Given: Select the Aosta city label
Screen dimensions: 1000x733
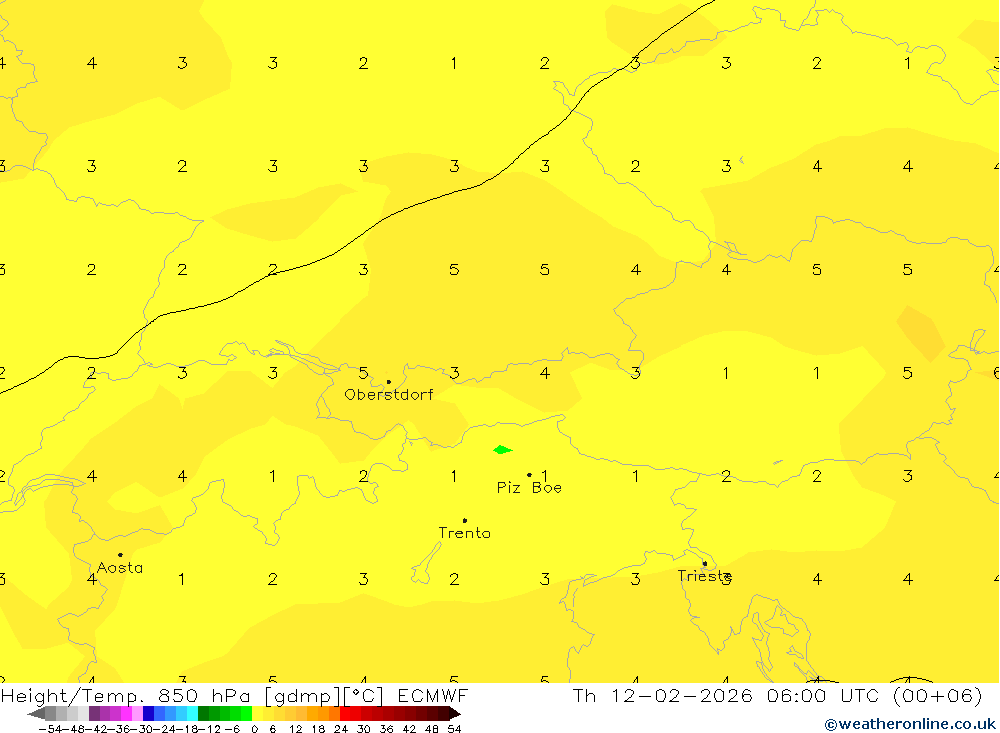Looking at the screenshot, I should tap(120, 568).
